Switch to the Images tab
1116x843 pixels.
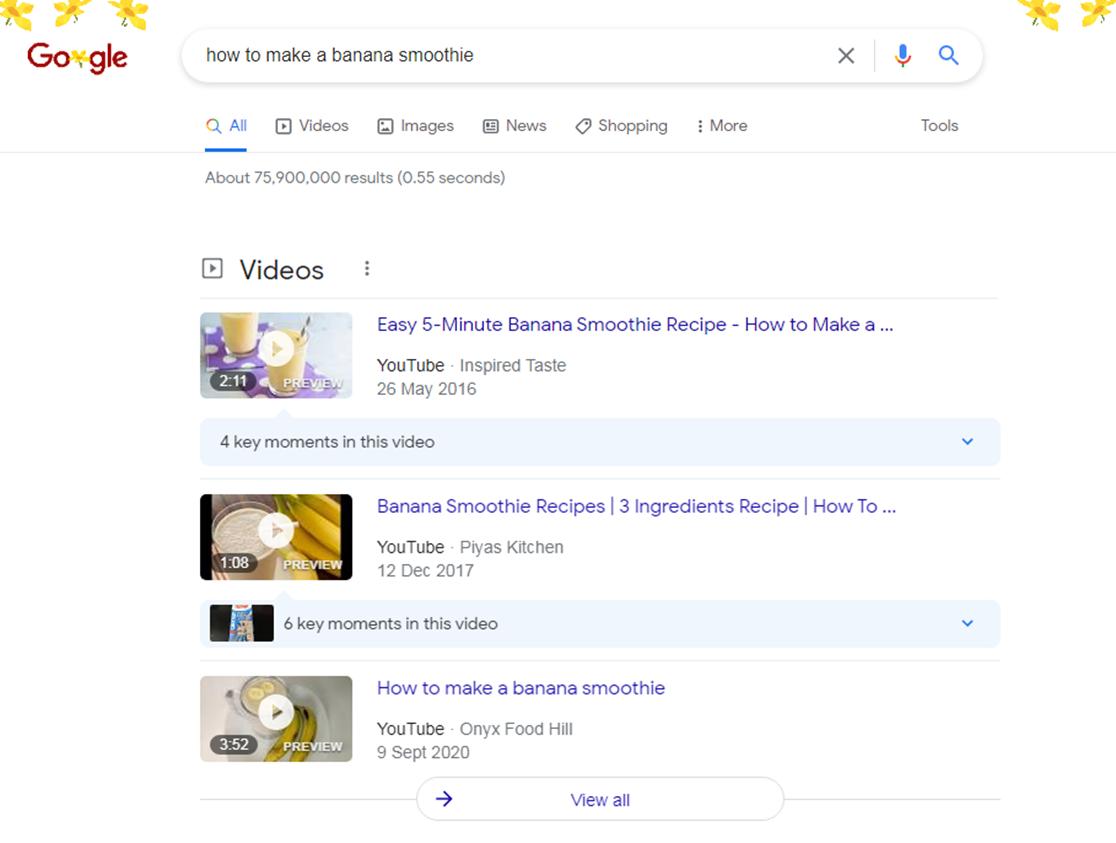coord(415,126)
